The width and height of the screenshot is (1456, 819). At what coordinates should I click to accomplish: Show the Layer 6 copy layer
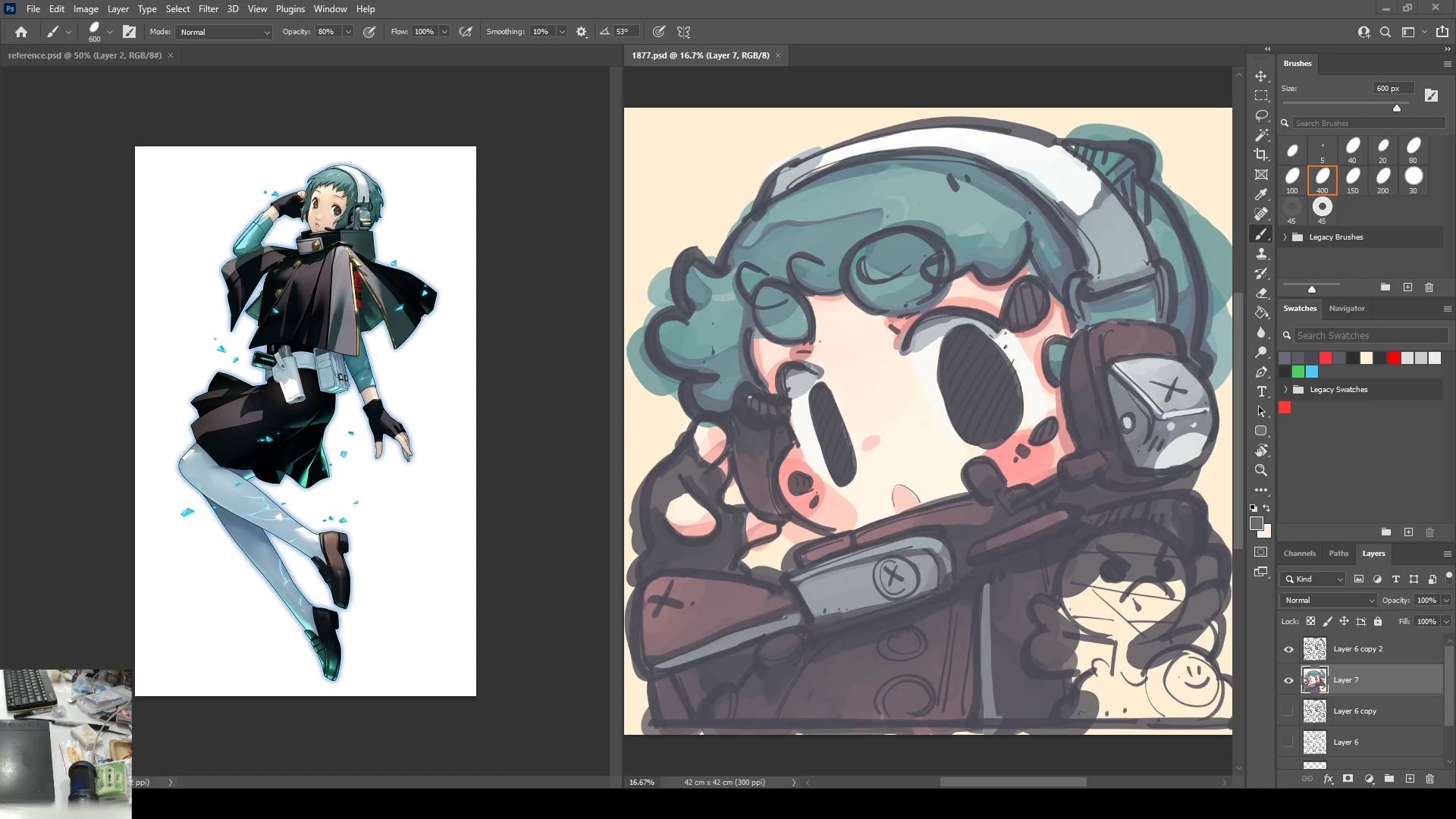(x=1288, y=711)
